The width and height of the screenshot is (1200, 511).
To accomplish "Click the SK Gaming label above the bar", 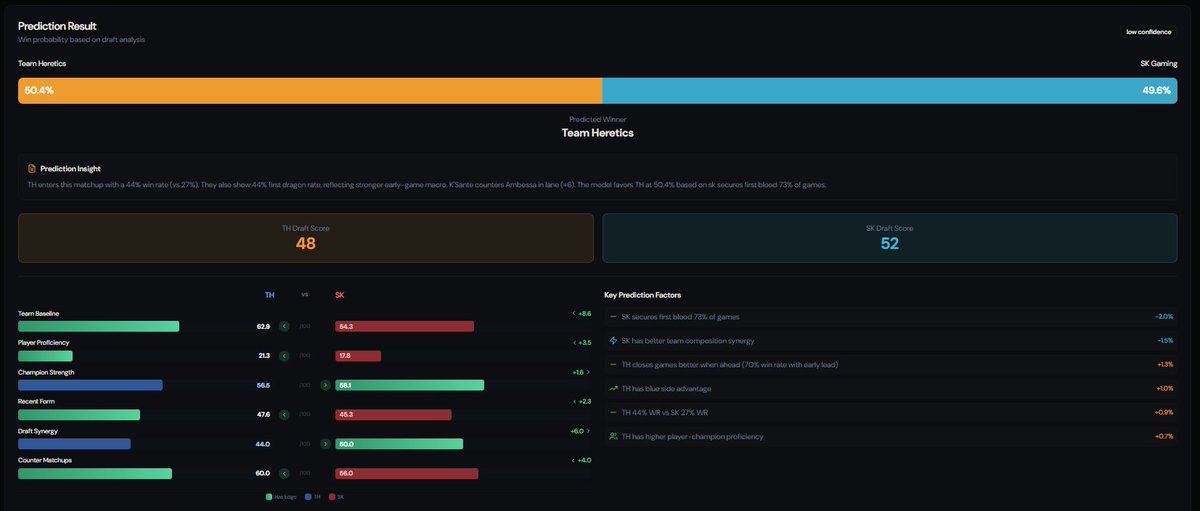I will [x=1159, y=63].
